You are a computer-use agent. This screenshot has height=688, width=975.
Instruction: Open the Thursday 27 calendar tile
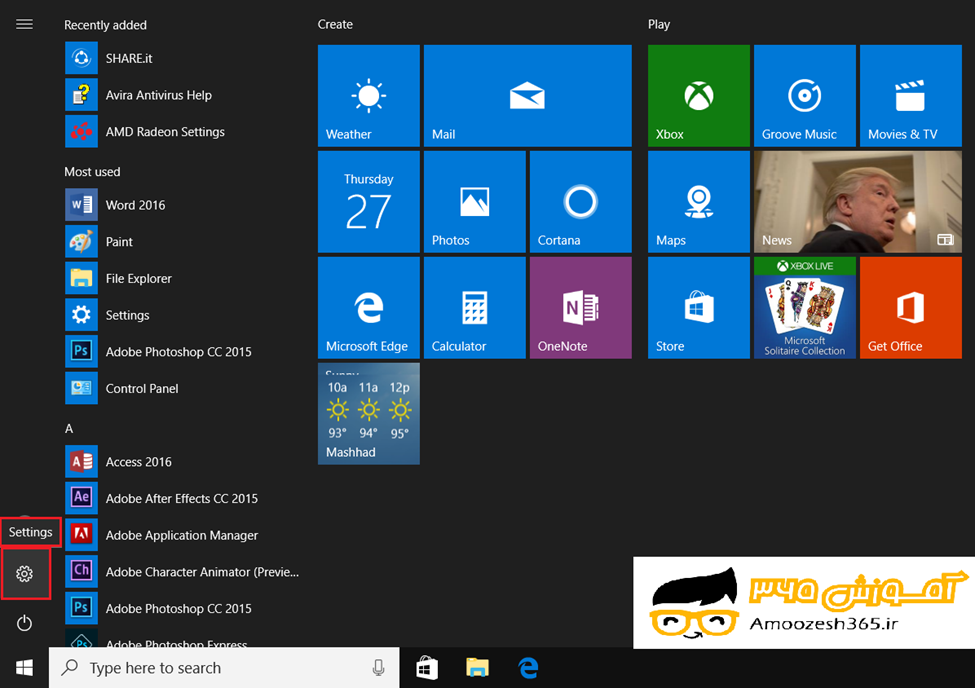coord(369,202)
